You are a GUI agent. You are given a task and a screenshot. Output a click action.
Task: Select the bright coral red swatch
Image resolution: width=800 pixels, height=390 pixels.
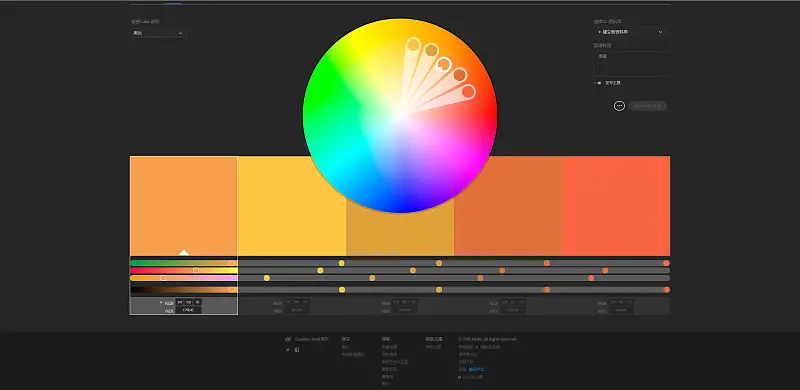coord(616,206)
